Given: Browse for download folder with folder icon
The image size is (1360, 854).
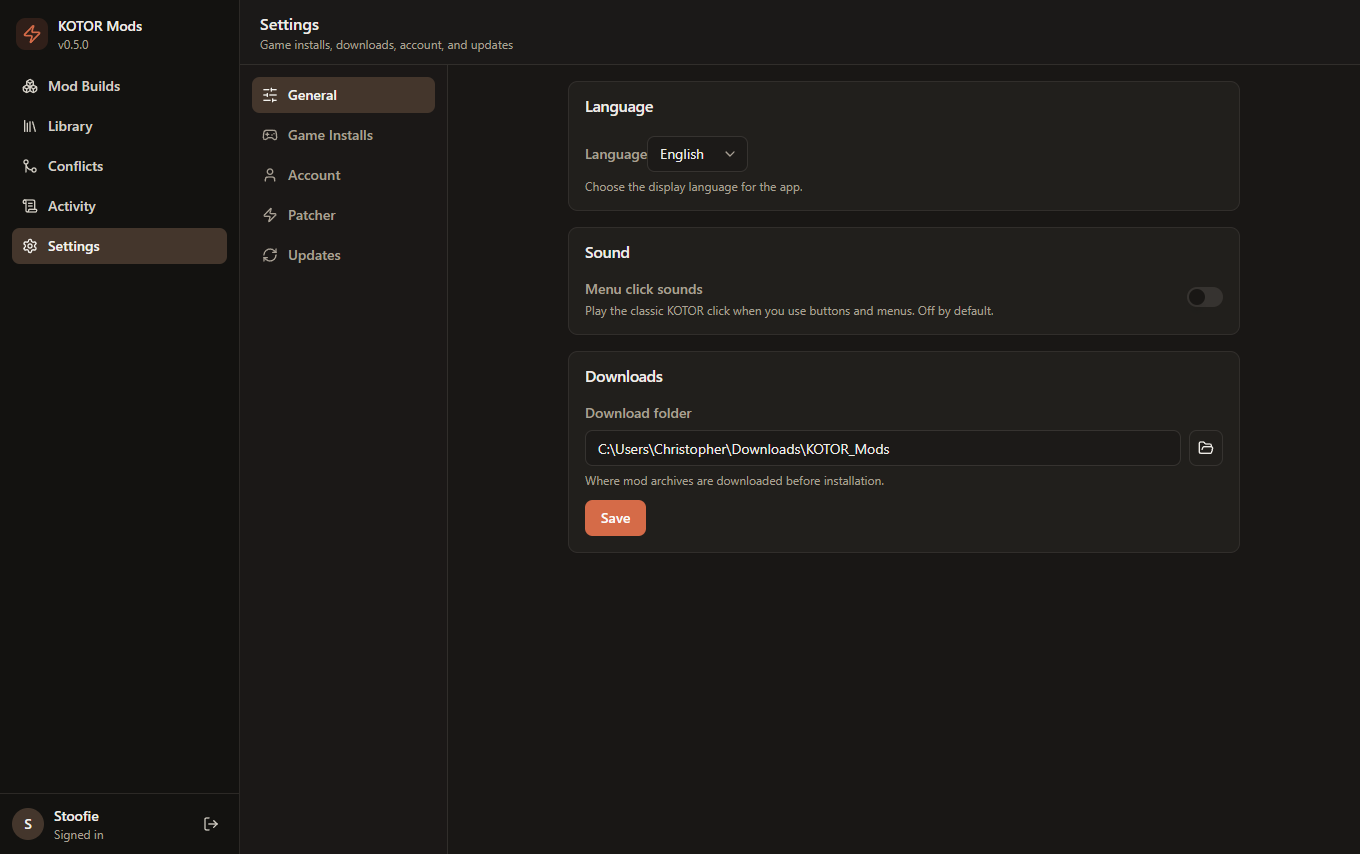Looking at the screenshot, I should [x=1206, y=448].
